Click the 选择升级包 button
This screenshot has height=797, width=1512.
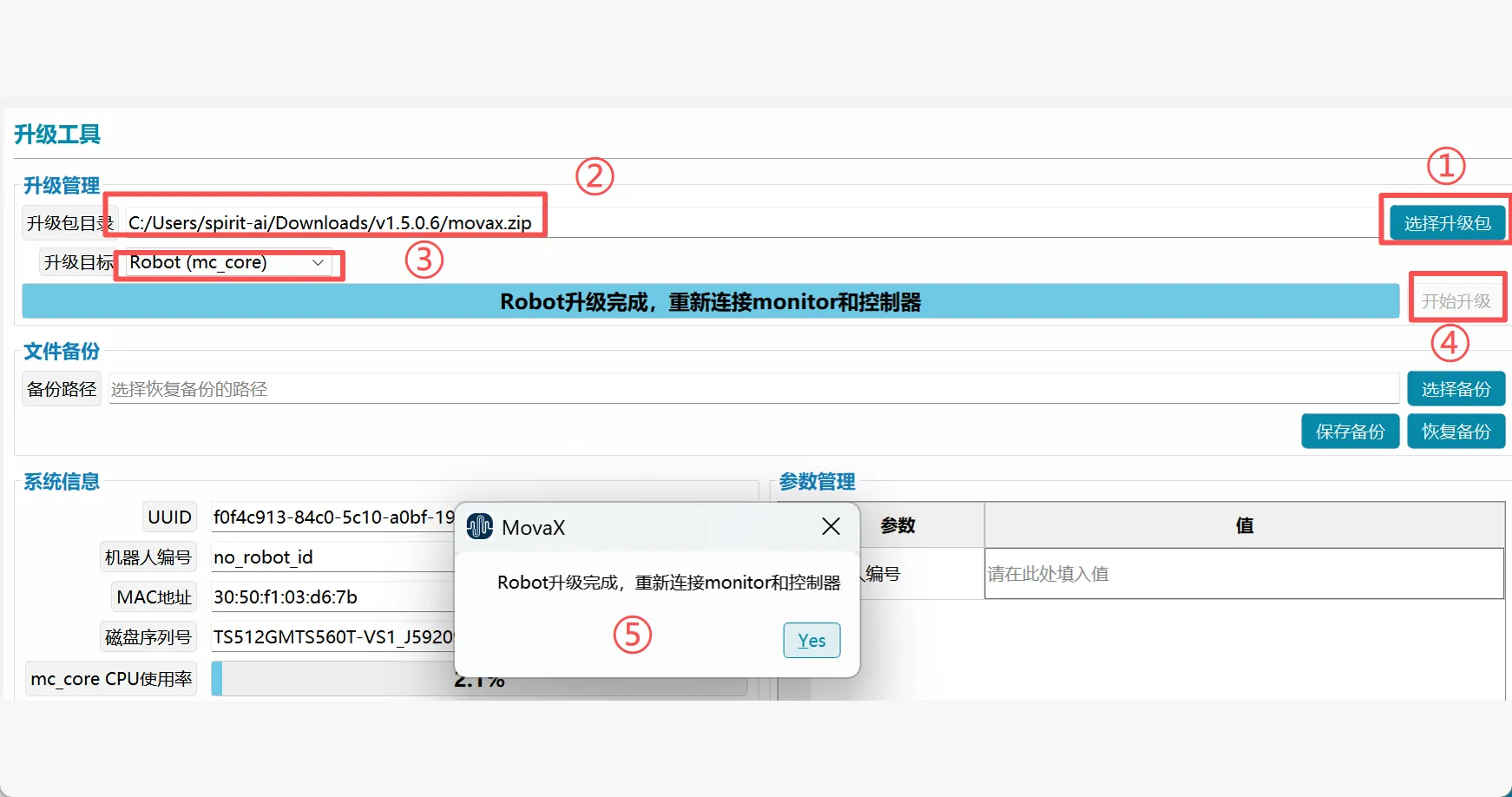(1447, 223)
